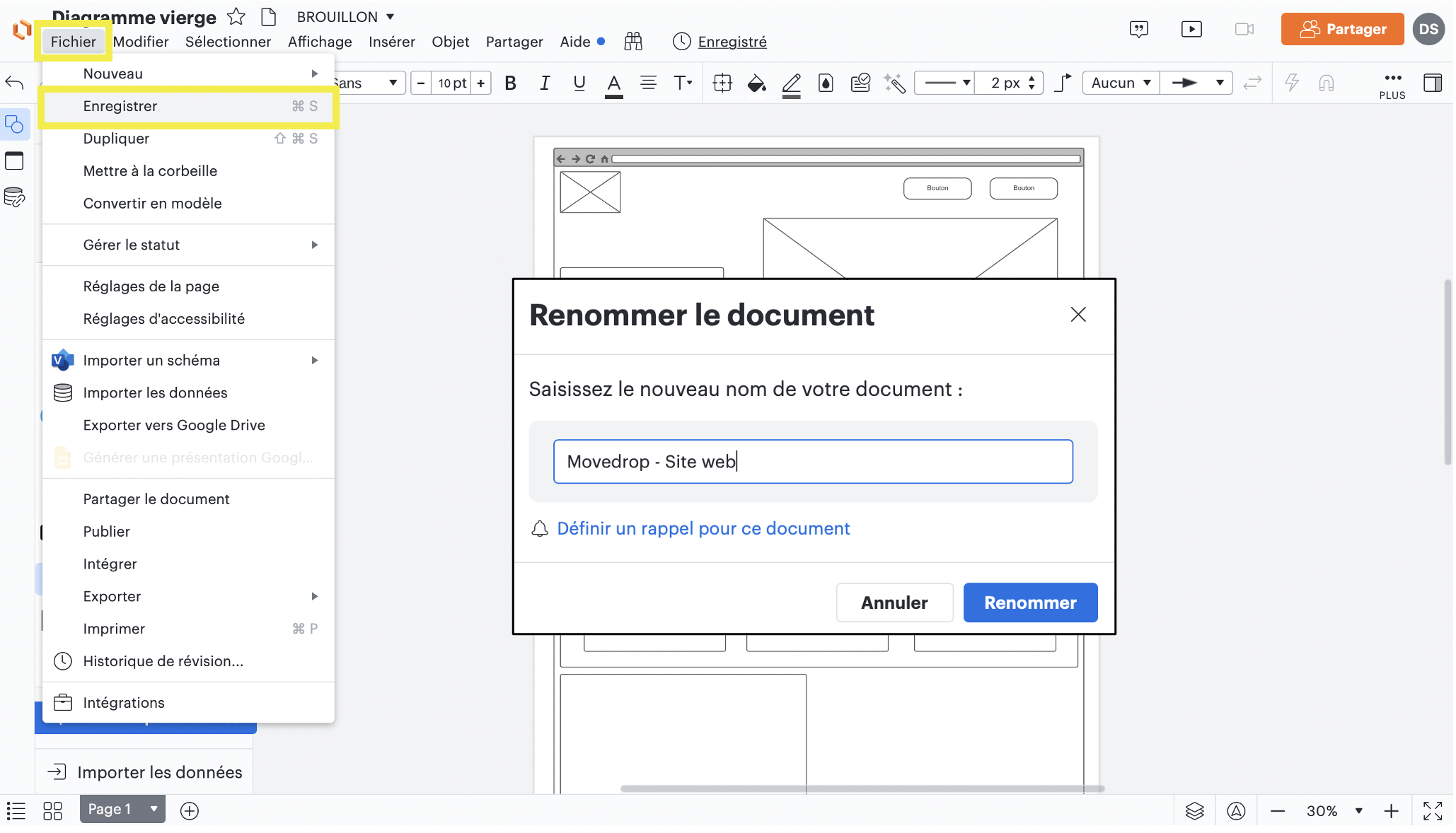The image size is (1456, 833).
Task: Choose Enregistrer in Fichier menu
Action: 188,106
